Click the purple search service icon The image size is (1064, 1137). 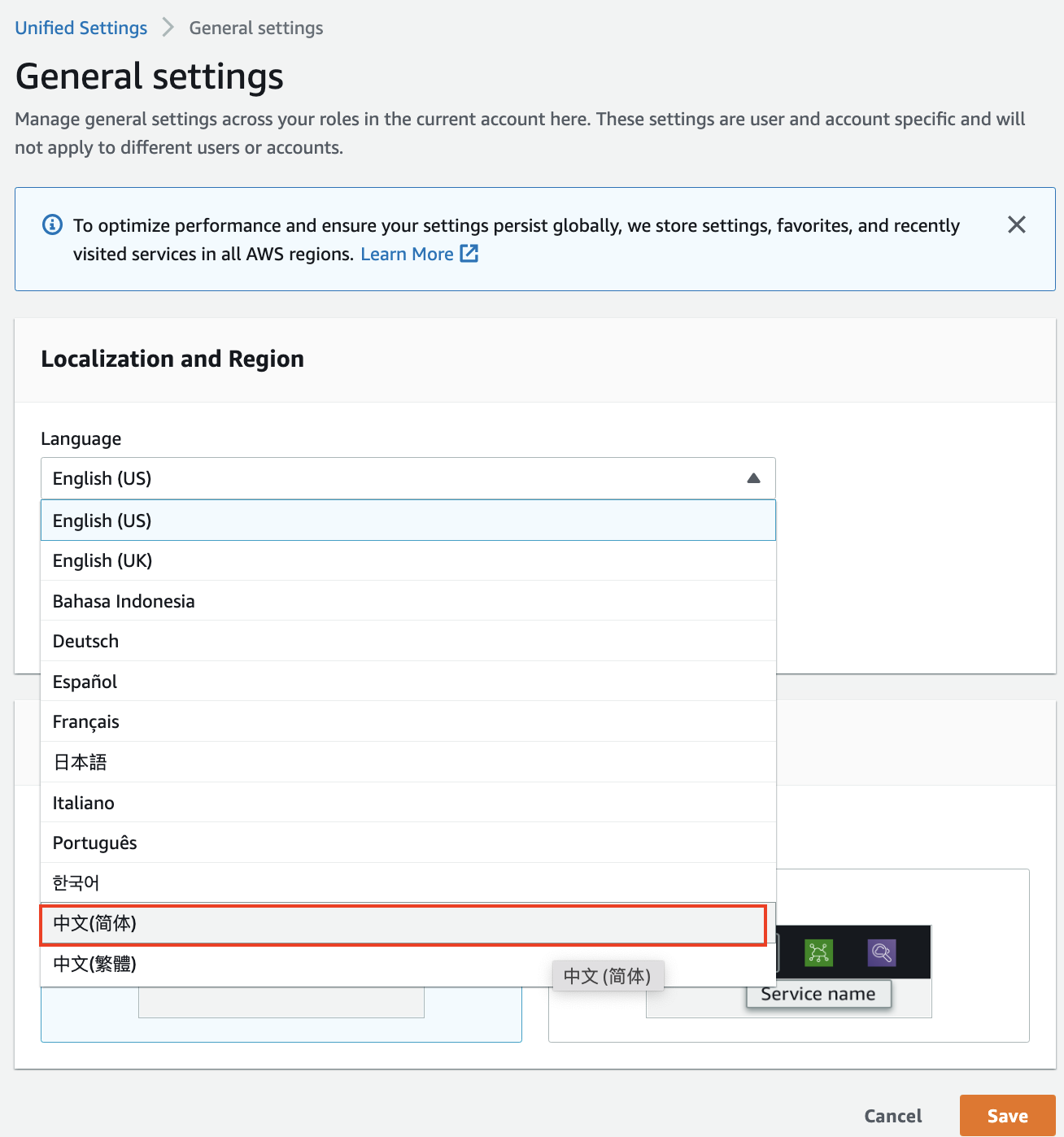tap(881, 952)
